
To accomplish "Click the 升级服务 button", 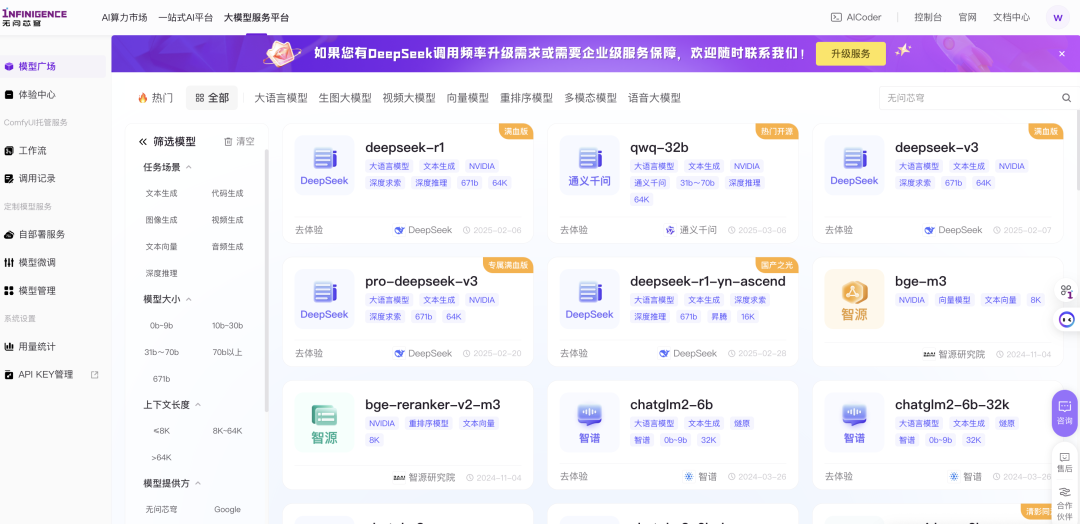I will (x=851, y=54).
